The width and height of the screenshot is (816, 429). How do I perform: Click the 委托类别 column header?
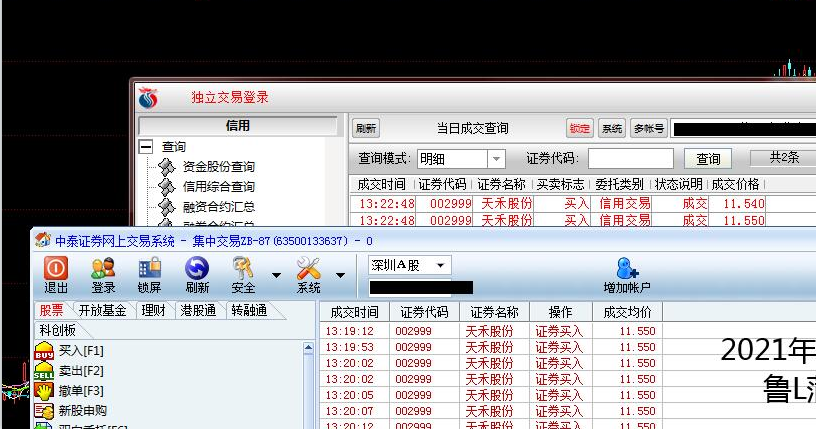coord(619,184)
